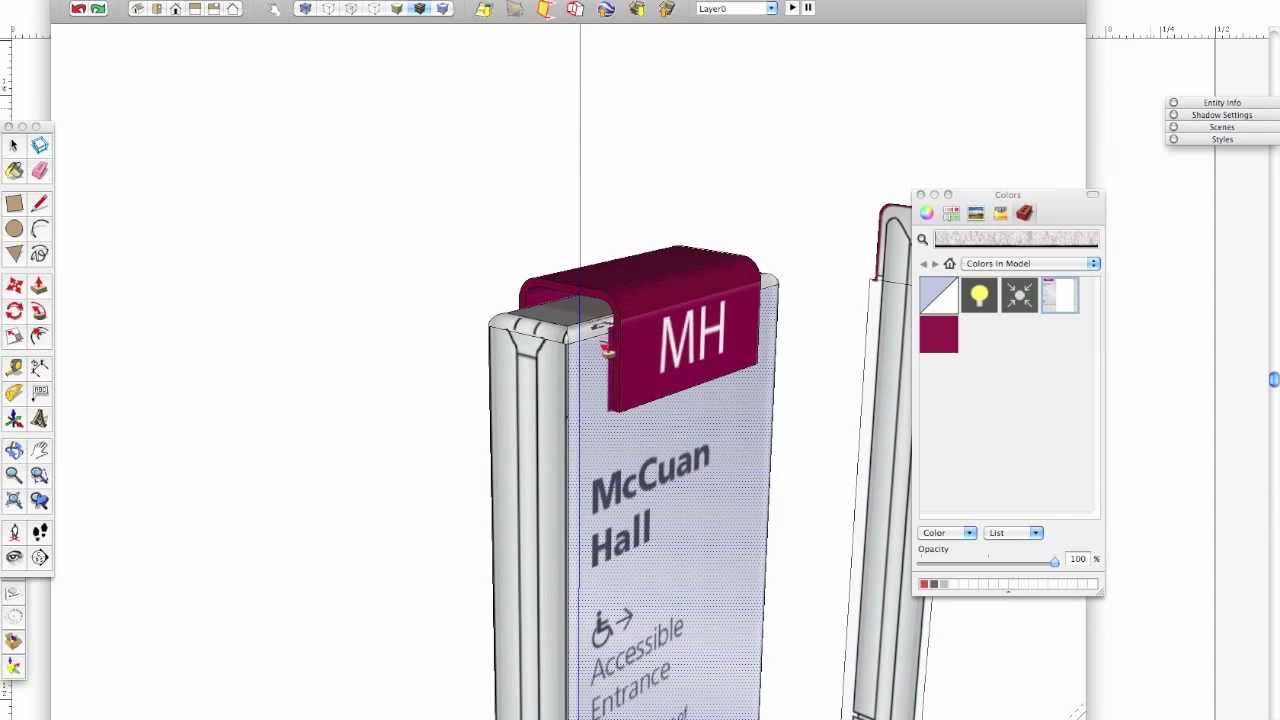Select the Push/Pull tool
Screen dimensions: 1280x720
(x=39, y=286)
